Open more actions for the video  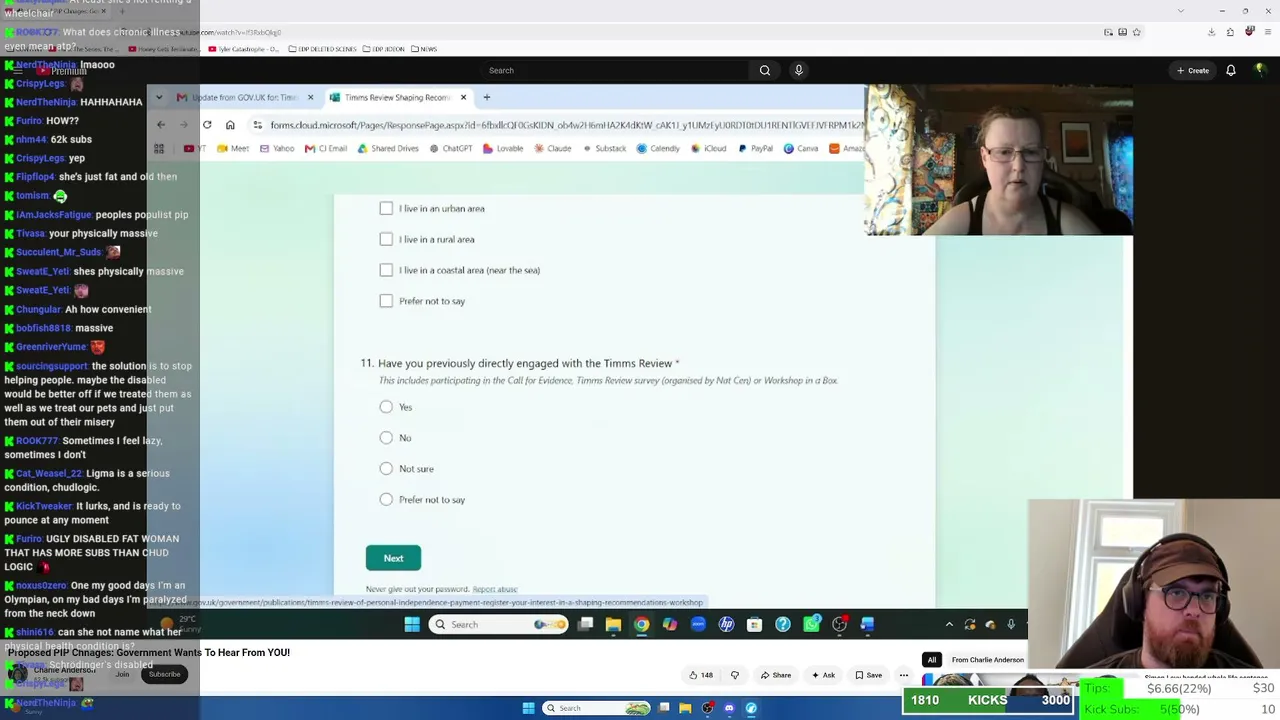[x=904, y=675]
